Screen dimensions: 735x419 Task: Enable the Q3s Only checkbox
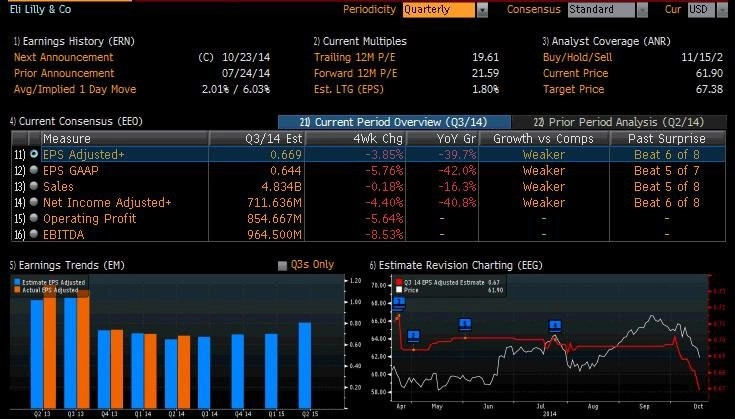coord(282,265)
